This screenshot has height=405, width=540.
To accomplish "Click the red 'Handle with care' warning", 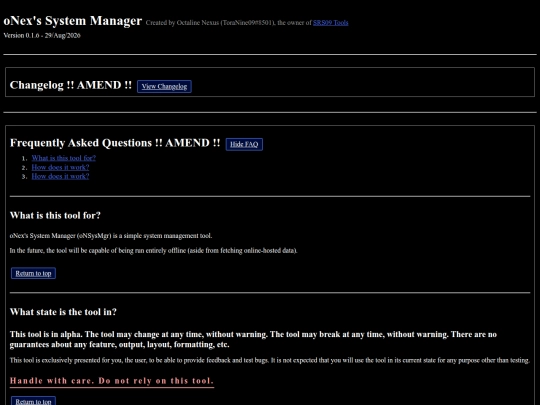I will pos(112,381).
